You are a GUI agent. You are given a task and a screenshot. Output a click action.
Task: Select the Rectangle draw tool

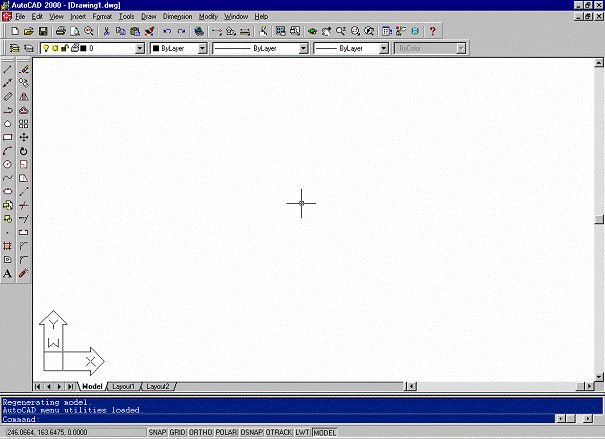pyautogui.click(x=8, y=136)
